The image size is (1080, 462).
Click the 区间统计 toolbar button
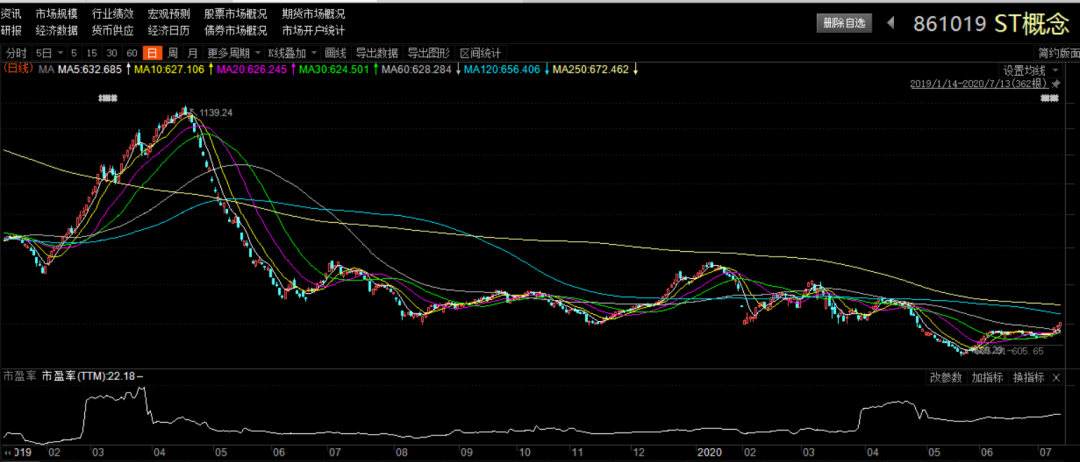(480, 53)
